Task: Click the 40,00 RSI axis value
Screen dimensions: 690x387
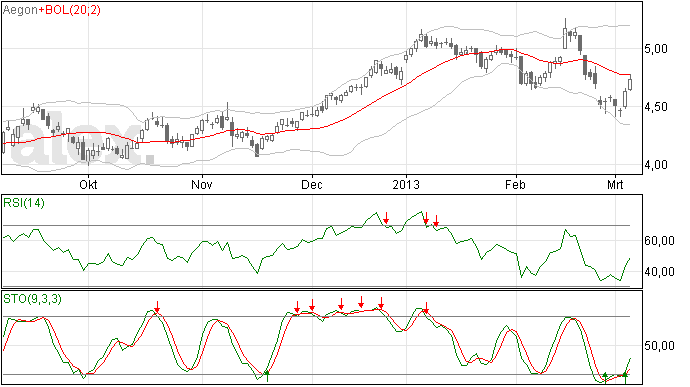Action: [x=659, y=272]
